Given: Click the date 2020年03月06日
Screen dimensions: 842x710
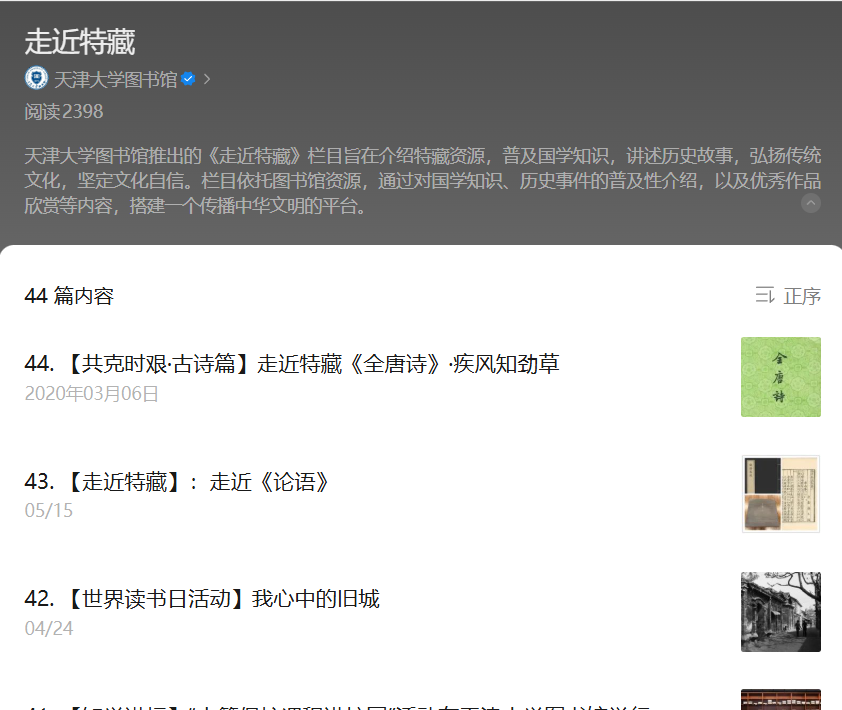Looking at the screenshot, I should tap(92, 394).
